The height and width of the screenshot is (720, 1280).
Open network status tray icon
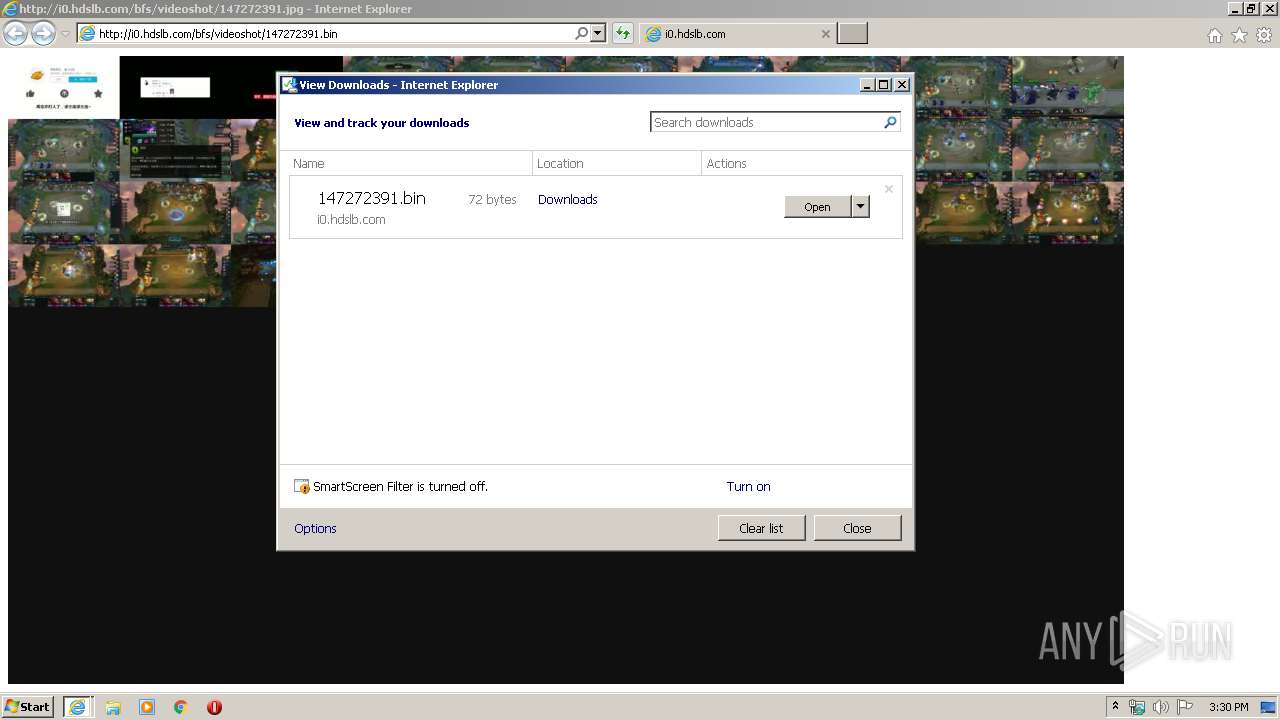[x=1137, y=707]
